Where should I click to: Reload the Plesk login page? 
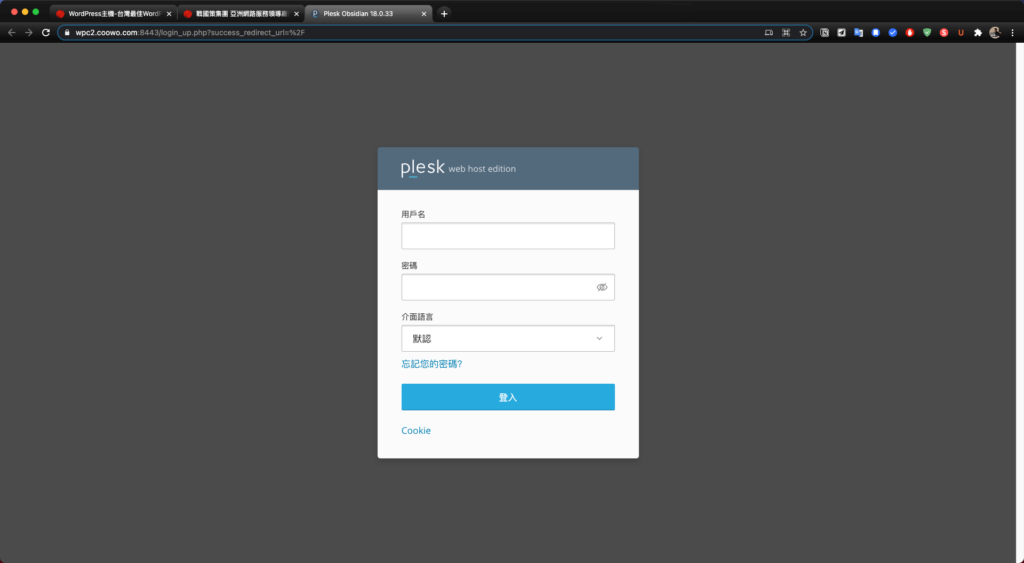[x=46, y=33]
